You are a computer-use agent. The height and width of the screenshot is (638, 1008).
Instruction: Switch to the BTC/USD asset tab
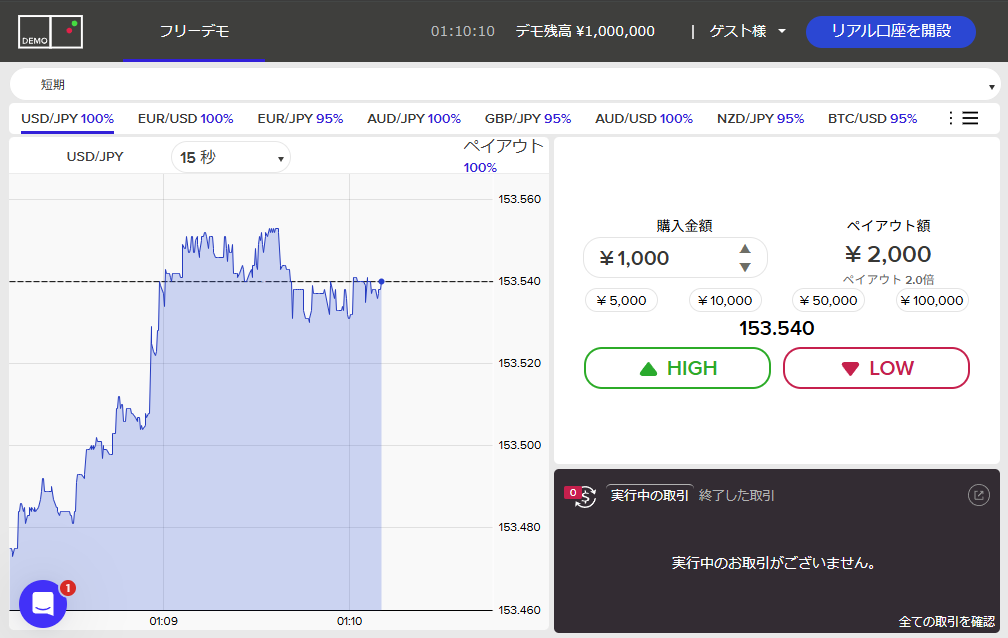[x=872, y=118]
